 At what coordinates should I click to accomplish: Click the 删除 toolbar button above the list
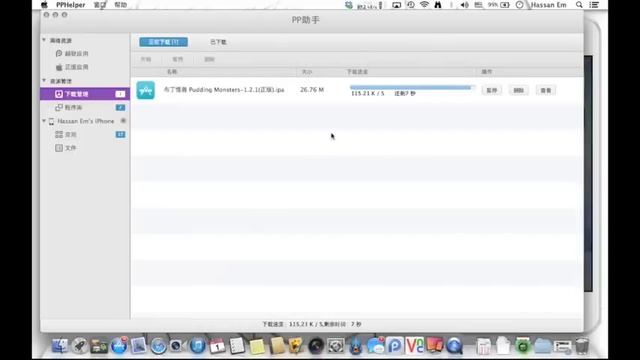[209, 59]
